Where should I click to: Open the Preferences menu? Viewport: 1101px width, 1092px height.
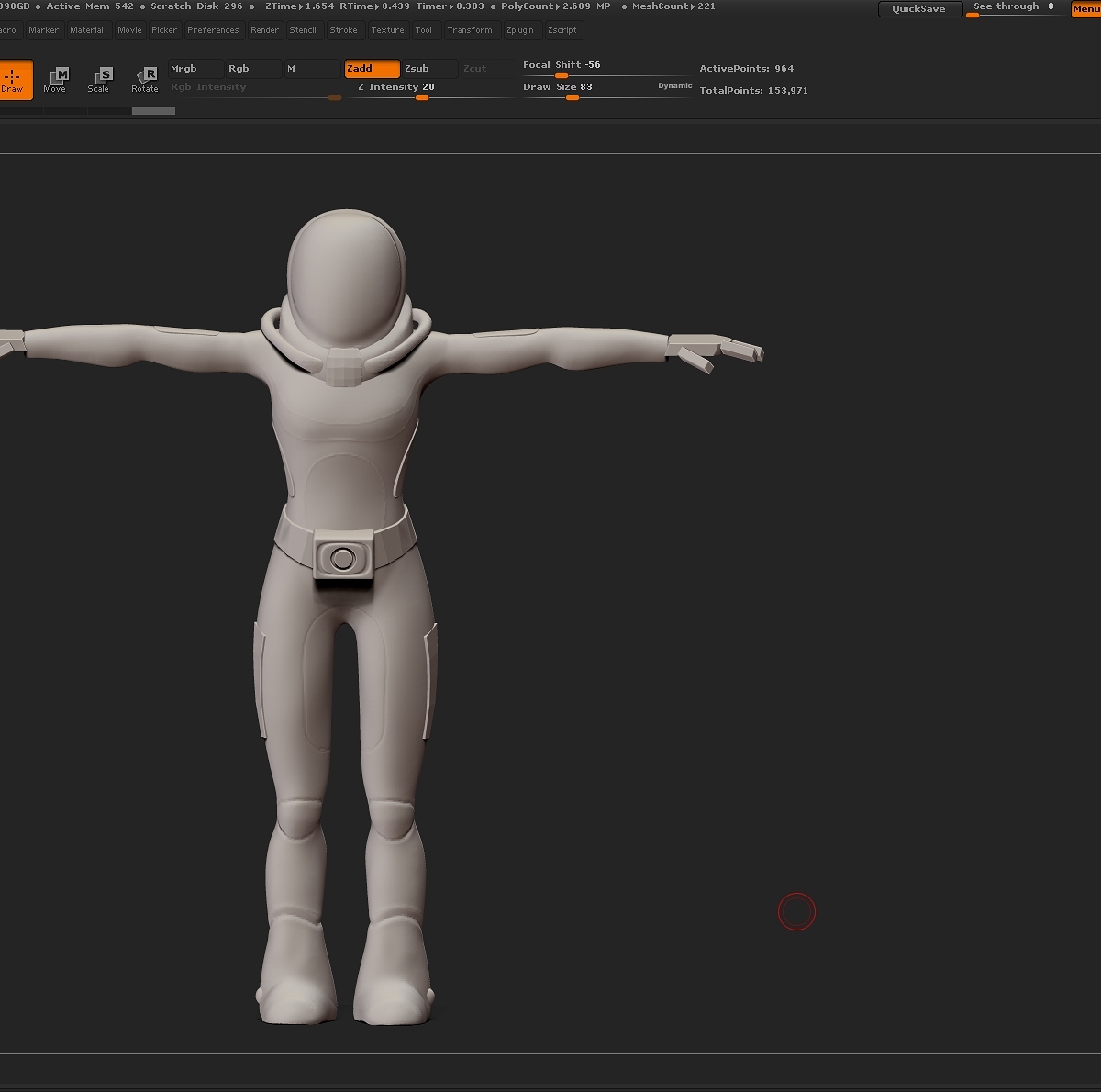coord(213,30)
